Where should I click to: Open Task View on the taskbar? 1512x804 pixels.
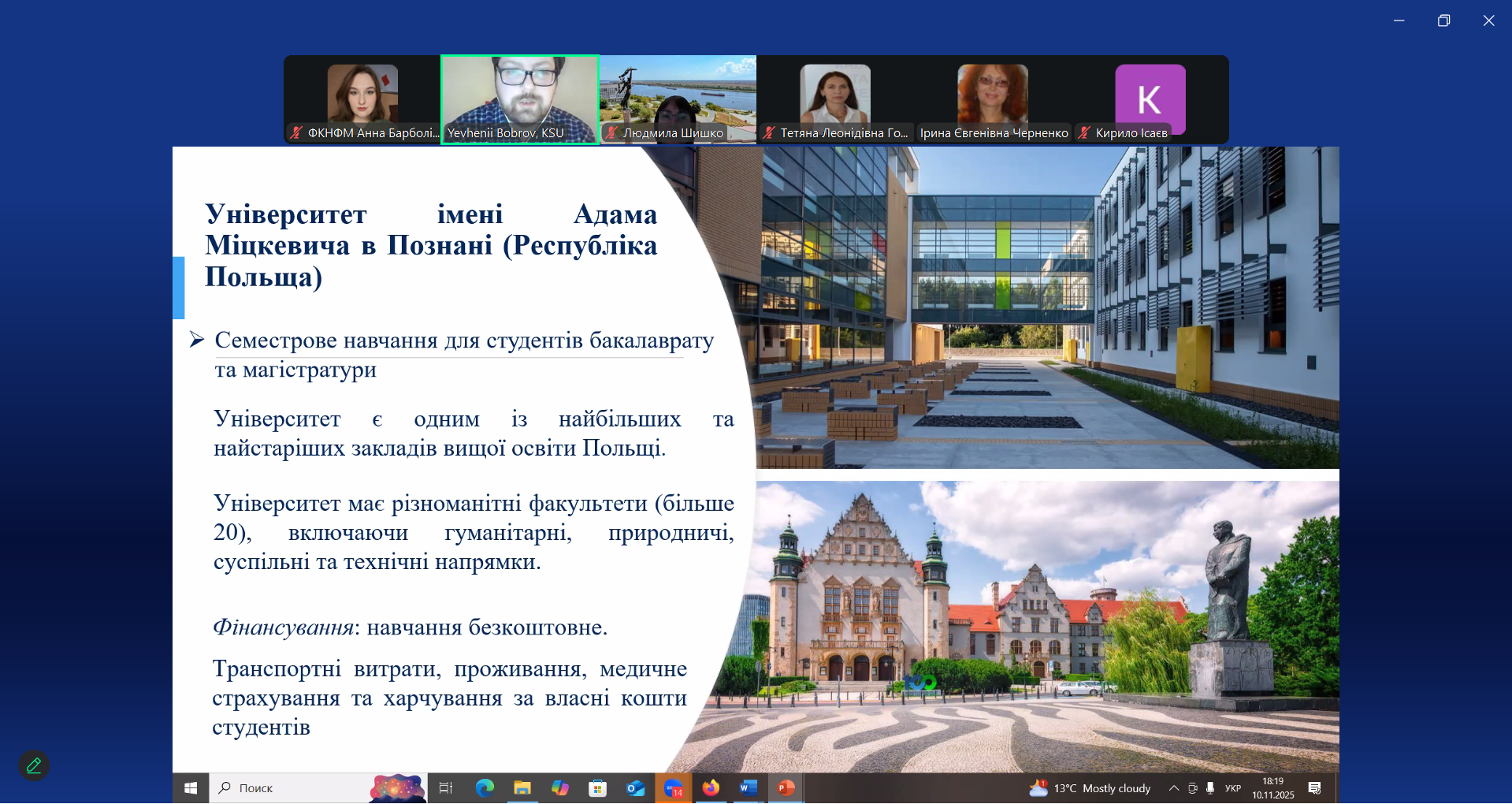(446, 787)
